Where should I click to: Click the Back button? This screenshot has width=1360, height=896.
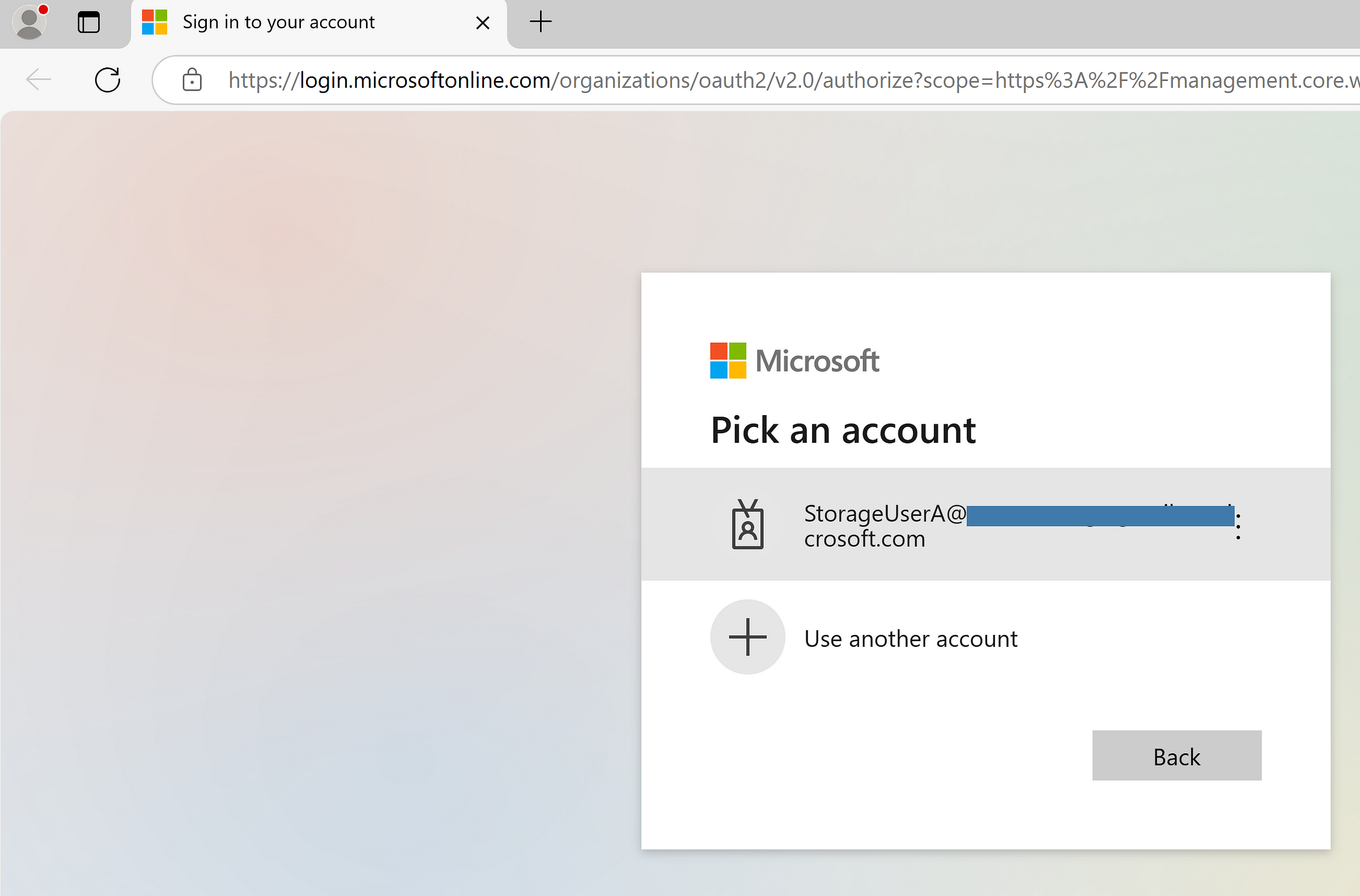[x=1176, y=755]
